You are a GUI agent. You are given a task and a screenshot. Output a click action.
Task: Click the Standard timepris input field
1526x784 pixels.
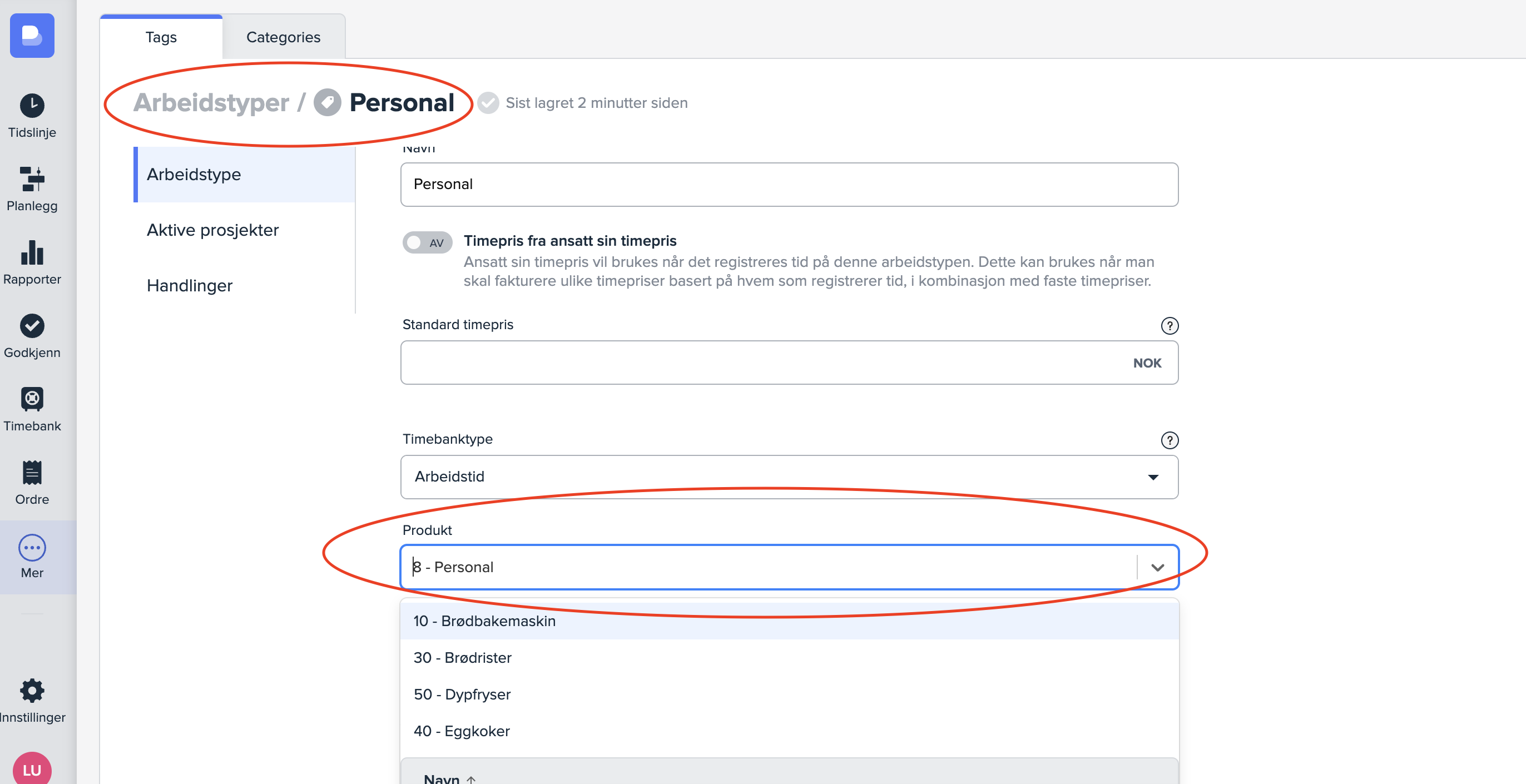coord(764,363)
